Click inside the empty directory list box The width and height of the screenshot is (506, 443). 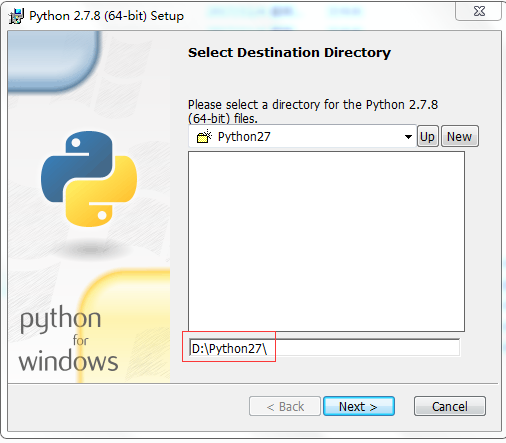(x=326, y=241)
